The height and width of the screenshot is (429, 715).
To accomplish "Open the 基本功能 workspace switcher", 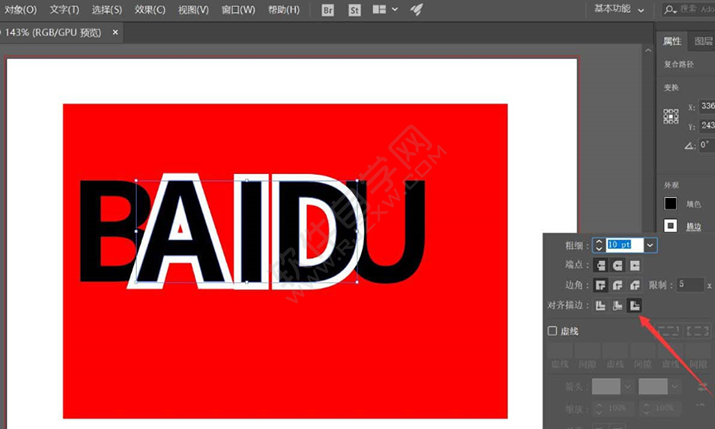I will tap(619, 9).
